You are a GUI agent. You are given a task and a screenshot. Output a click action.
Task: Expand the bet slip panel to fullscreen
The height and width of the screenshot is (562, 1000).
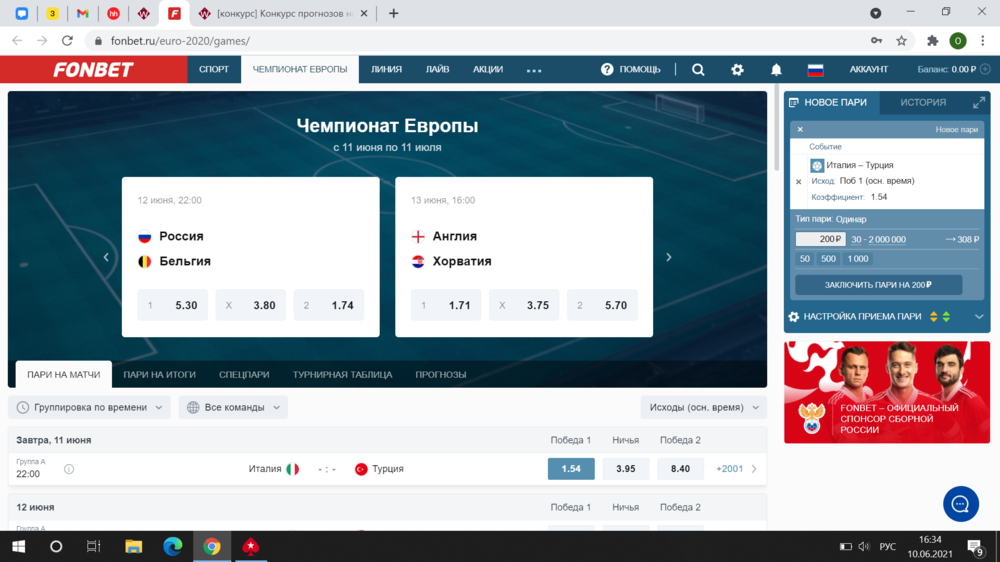978,103
